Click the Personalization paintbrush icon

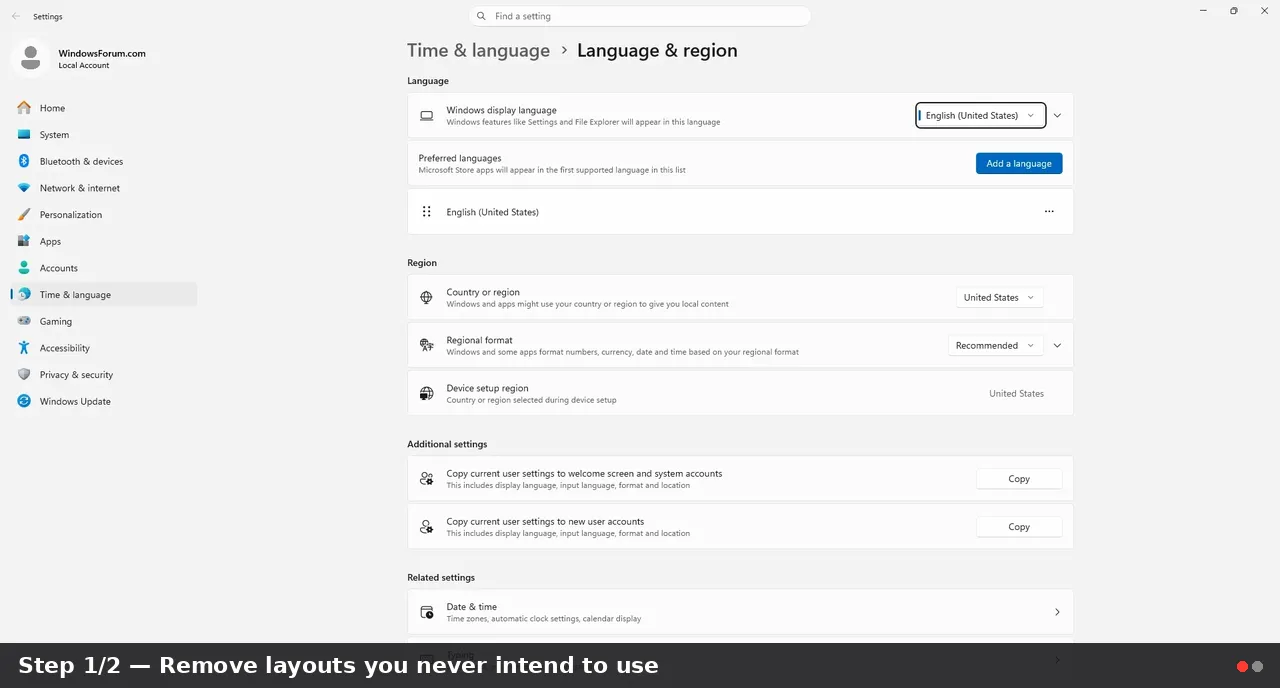(x=24, y=215)
